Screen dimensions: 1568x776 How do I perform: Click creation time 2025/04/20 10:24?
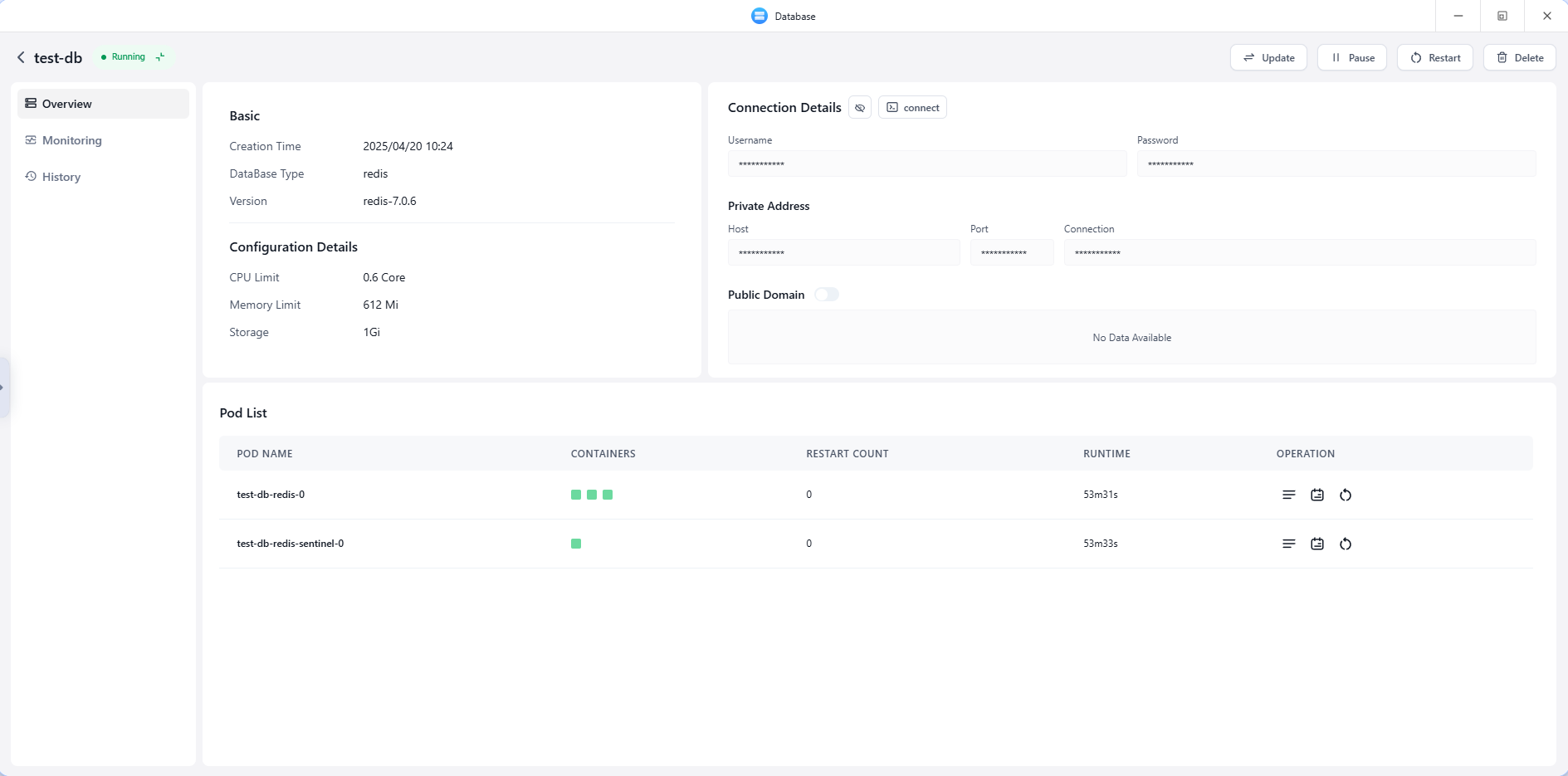[408, 146]
